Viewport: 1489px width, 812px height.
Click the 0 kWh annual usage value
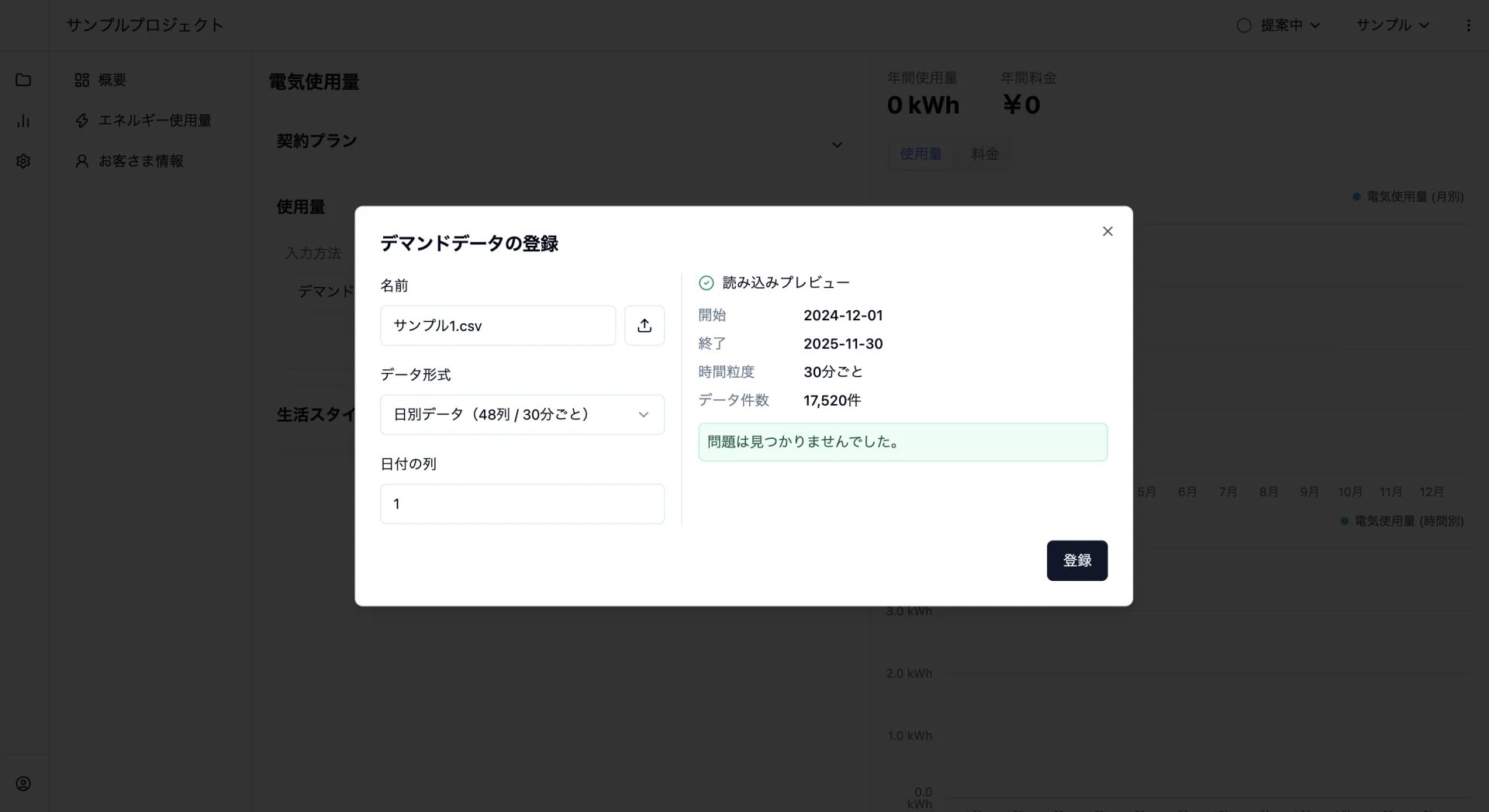point(923,105)
